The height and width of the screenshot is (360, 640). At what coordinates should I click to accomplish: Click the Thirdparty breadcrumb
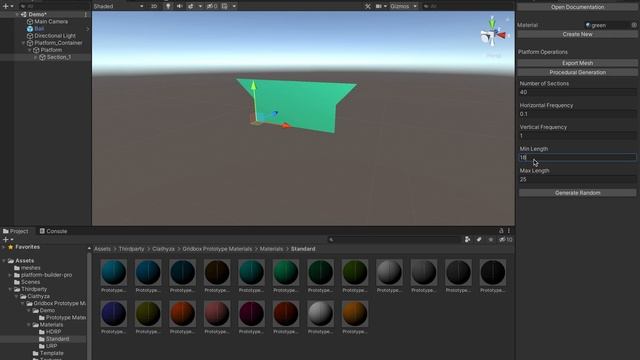(x=131, y=249)
